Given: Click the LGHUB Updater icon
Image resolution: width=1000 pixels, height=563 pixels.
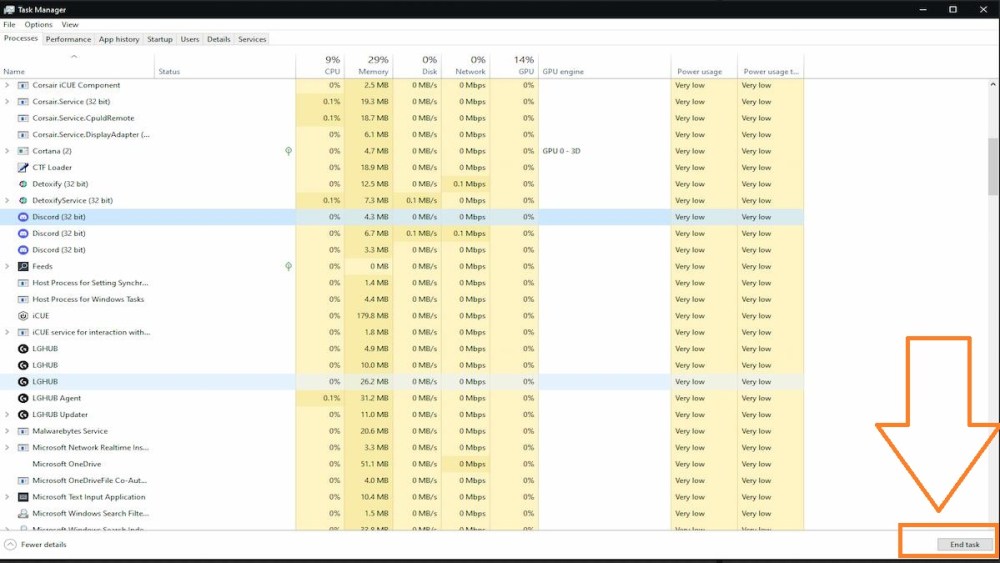Looking at the screenshot, I should 23,415.
